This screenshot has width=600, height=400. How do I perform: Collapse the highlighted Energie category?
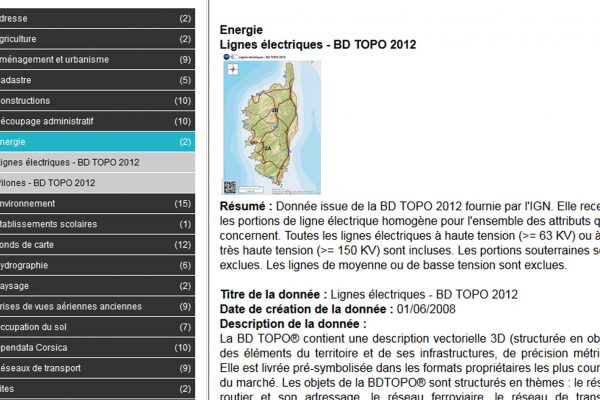(97, 142)
